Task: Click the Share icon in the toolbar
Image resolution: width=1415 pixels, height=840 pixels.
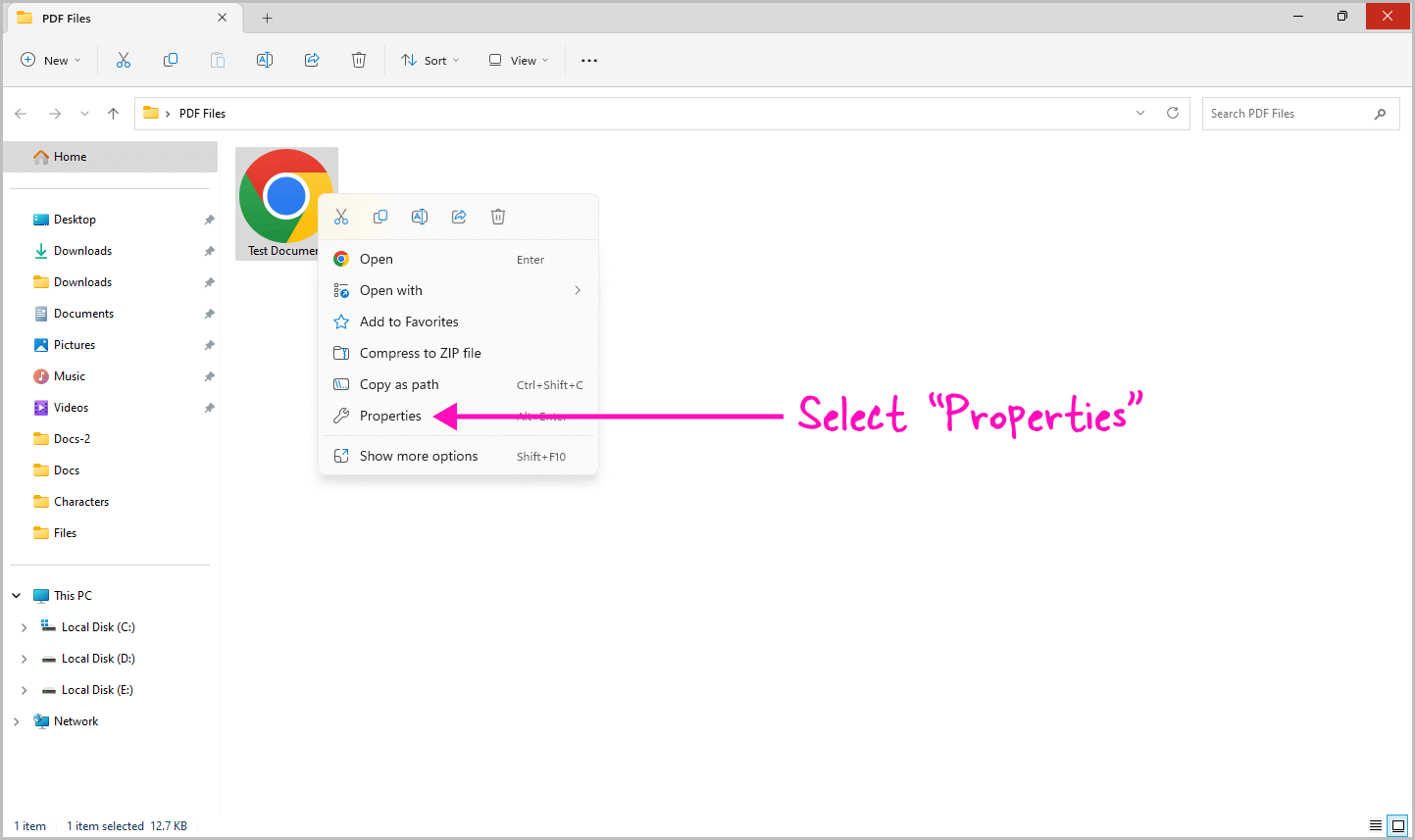Action: [312, 60]
